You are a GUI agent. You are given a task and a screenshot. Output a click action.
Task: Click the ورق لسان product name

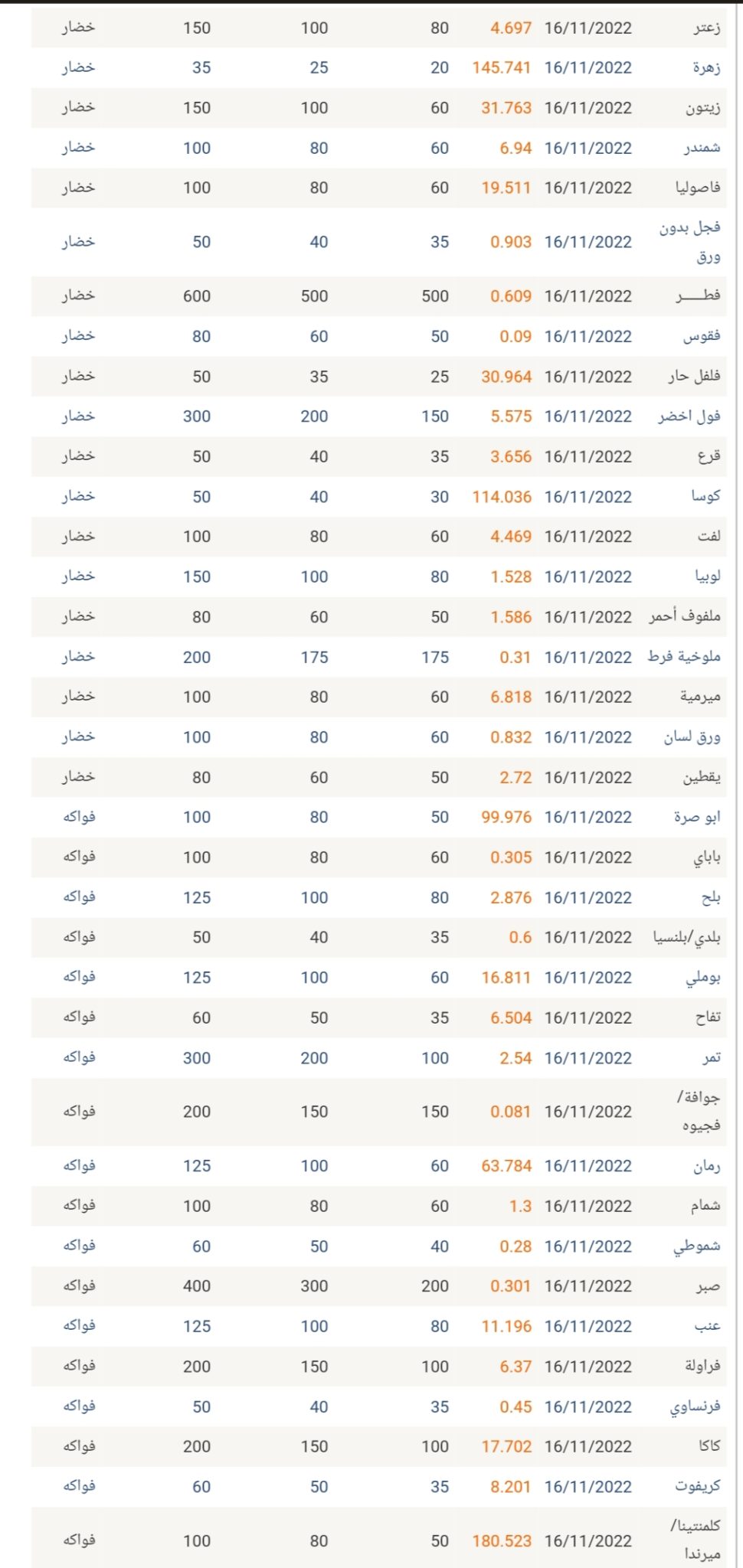[x=692, y=737]
